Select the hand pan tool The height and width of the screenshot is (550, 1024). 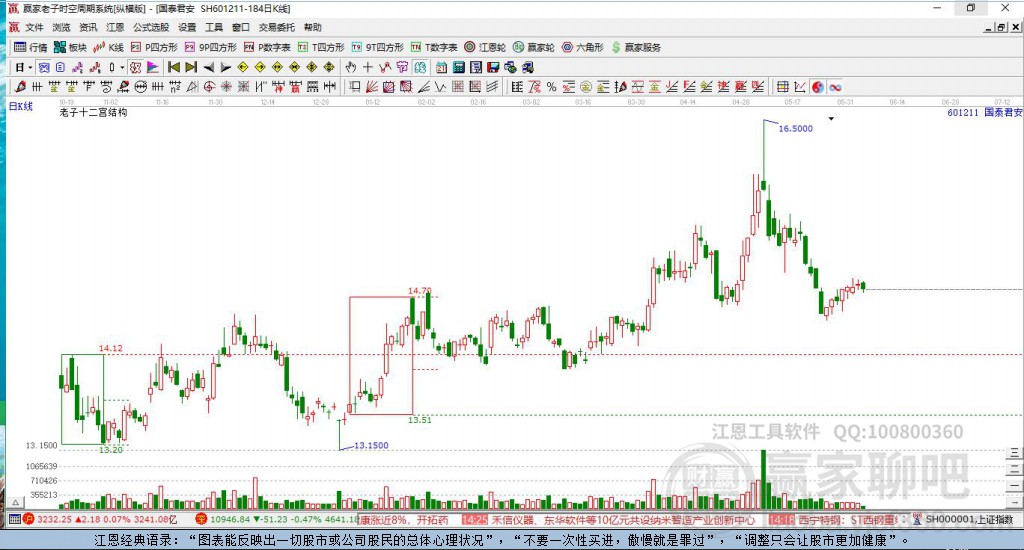click(351, 67)
